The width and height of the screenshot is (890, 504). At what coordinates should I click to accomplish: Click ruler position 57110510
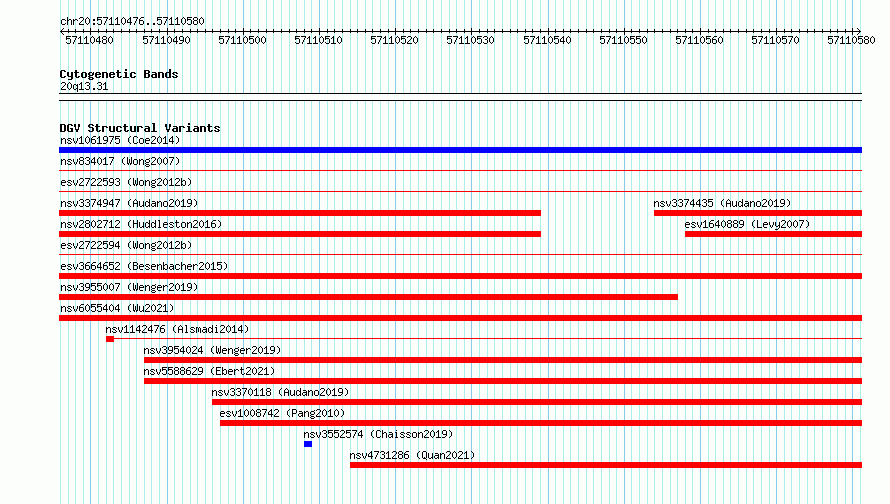(318, 40)
